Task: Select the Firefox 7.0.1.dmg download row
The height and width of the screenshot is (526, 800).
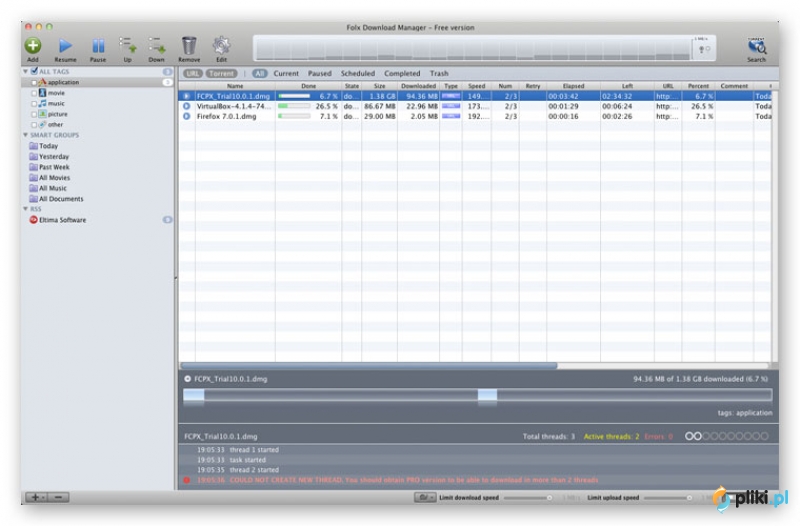Action: tap(474, 116)
